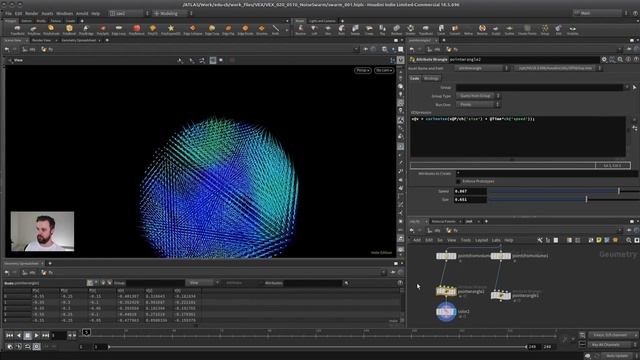The height and width of the screenshot is (360, 640).
Task: Toggle Enforce Prototypes checkbox
Action: tap(458, 181)
